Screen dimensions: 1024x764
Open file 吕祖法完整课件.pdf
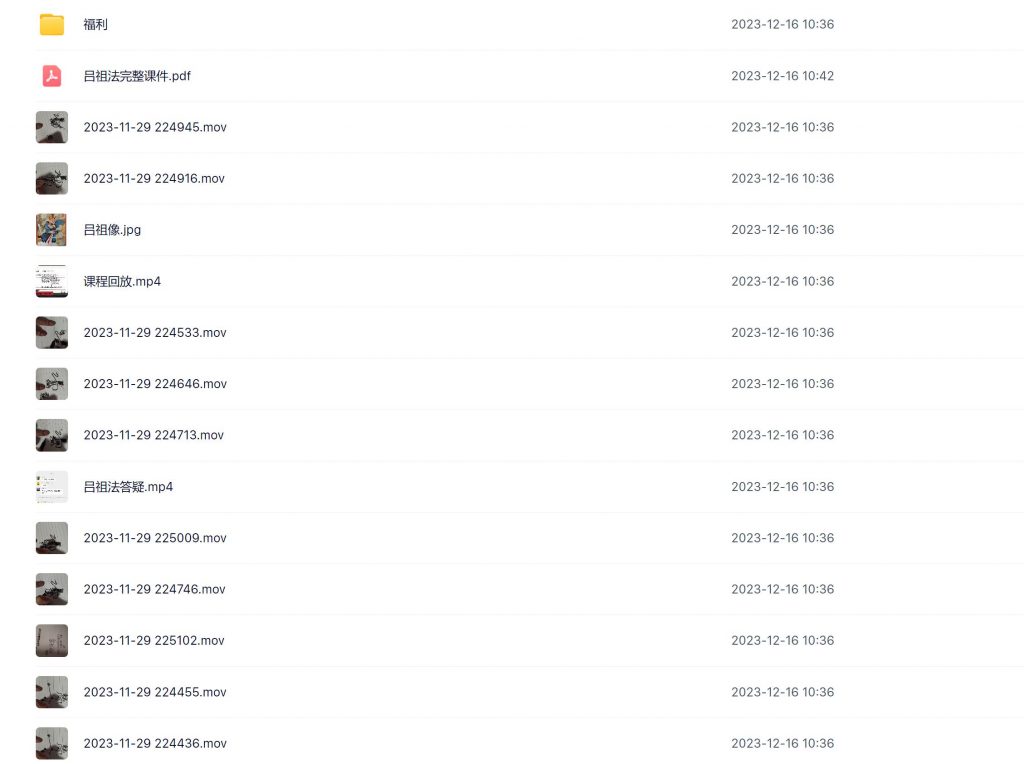(137, 76)
